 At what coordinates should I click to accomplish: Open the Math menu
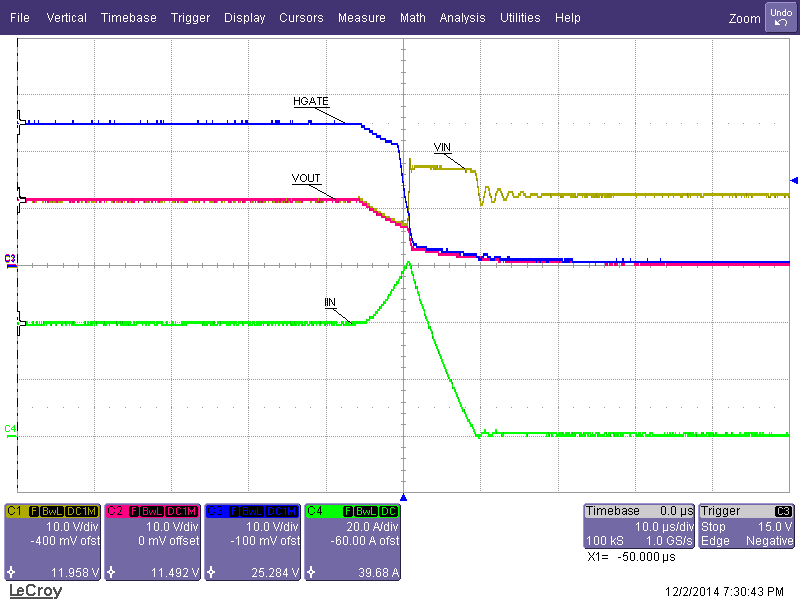click(412, 17)
